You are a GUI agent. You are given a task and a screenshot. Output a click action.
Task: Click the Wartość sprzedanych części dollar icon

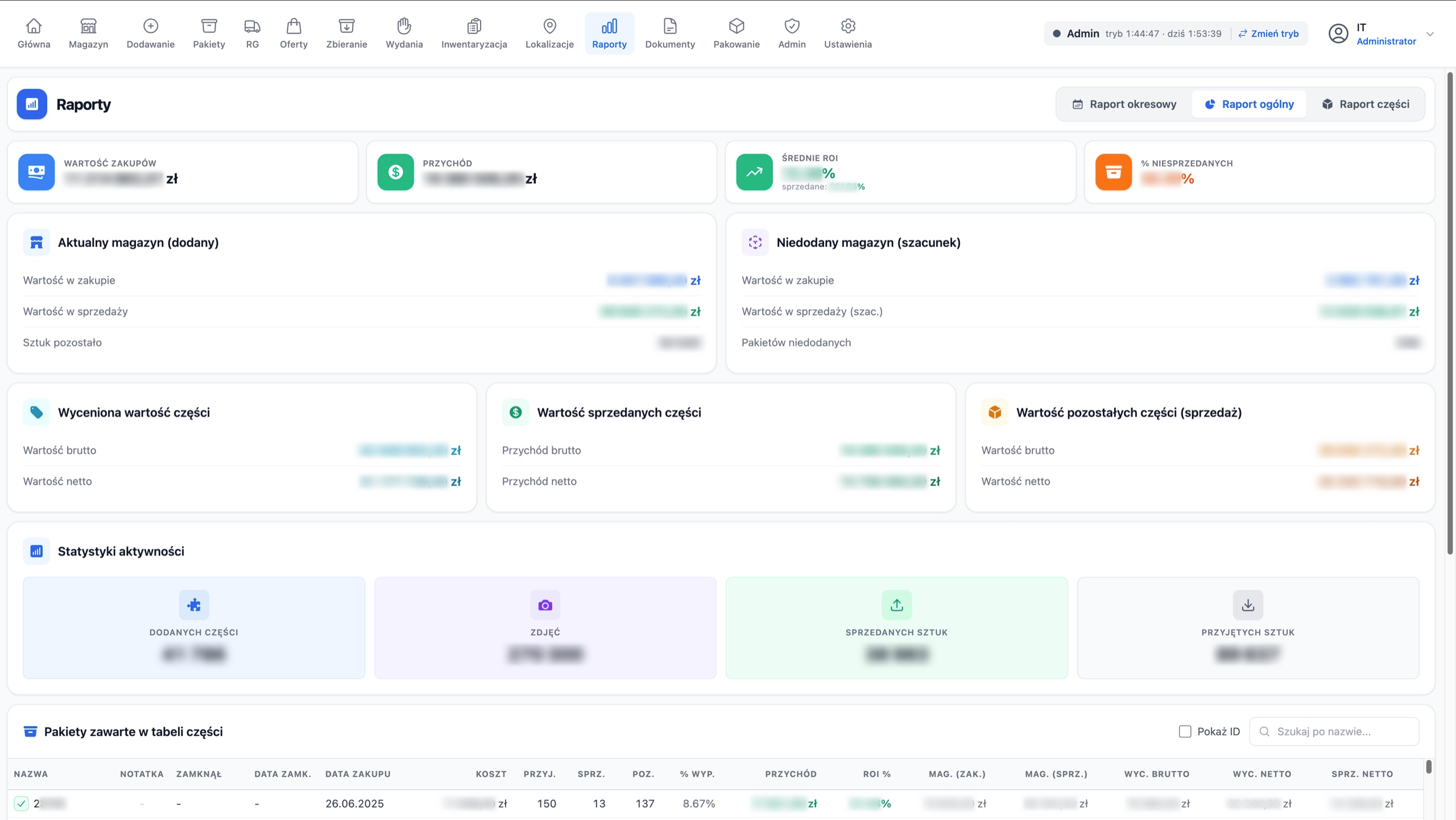516,412
